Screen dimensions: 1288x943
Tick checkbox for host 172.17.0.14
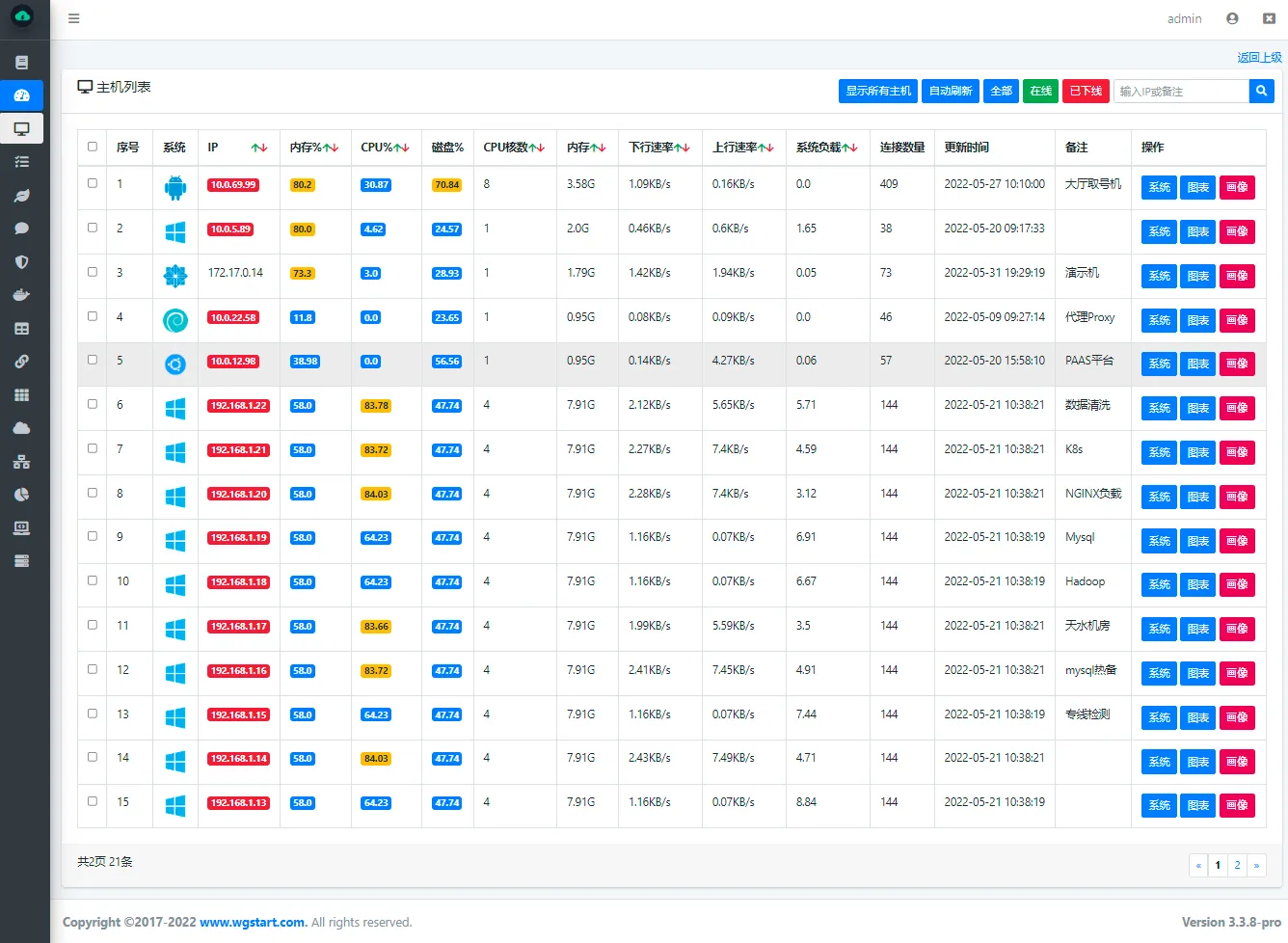point(93,272)
